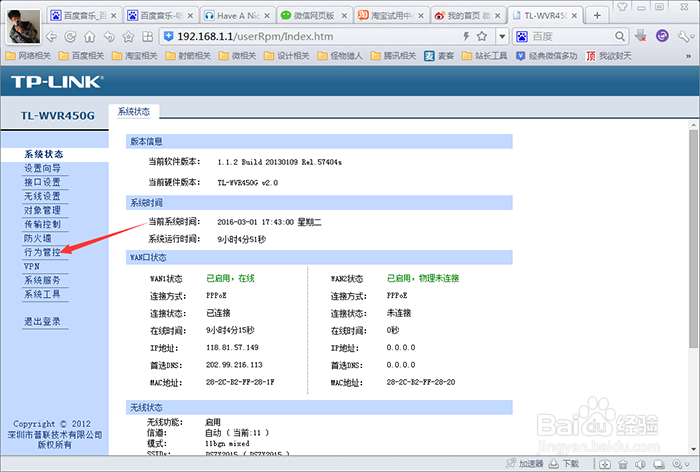Open the 微相关 bookmark folder
This screenshot has height=472, width=700.
237,56
